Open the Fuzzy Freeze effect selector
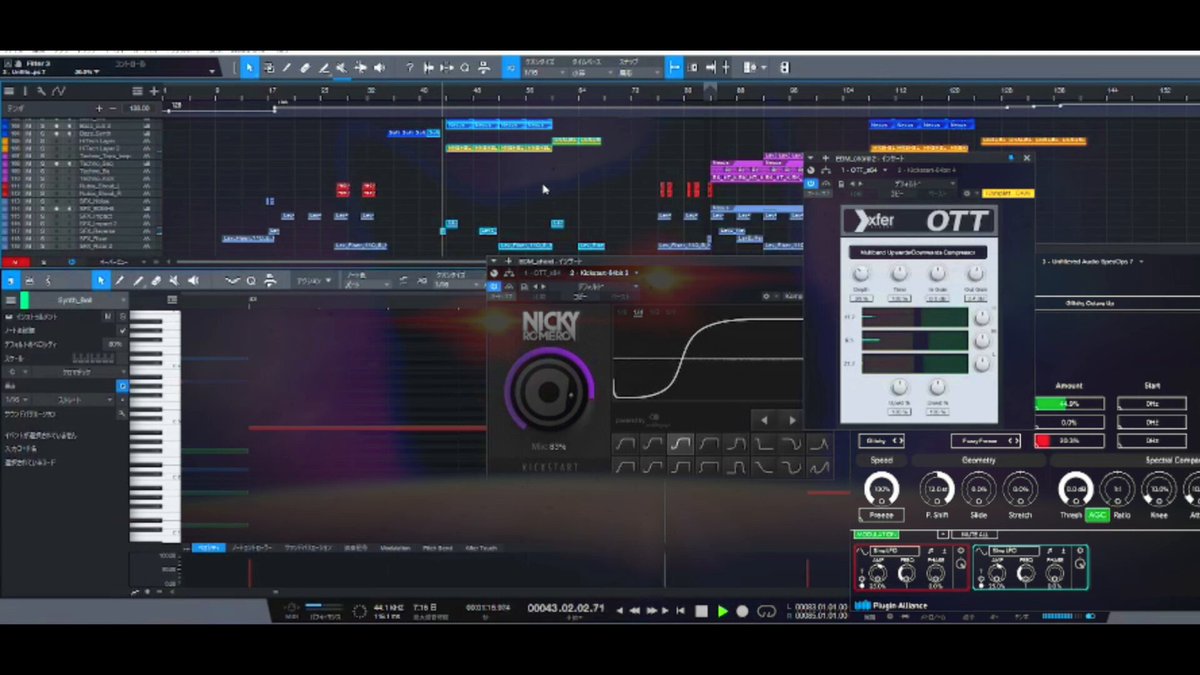The width and height of the screenshot is (1200, 675). click(985, 440)
